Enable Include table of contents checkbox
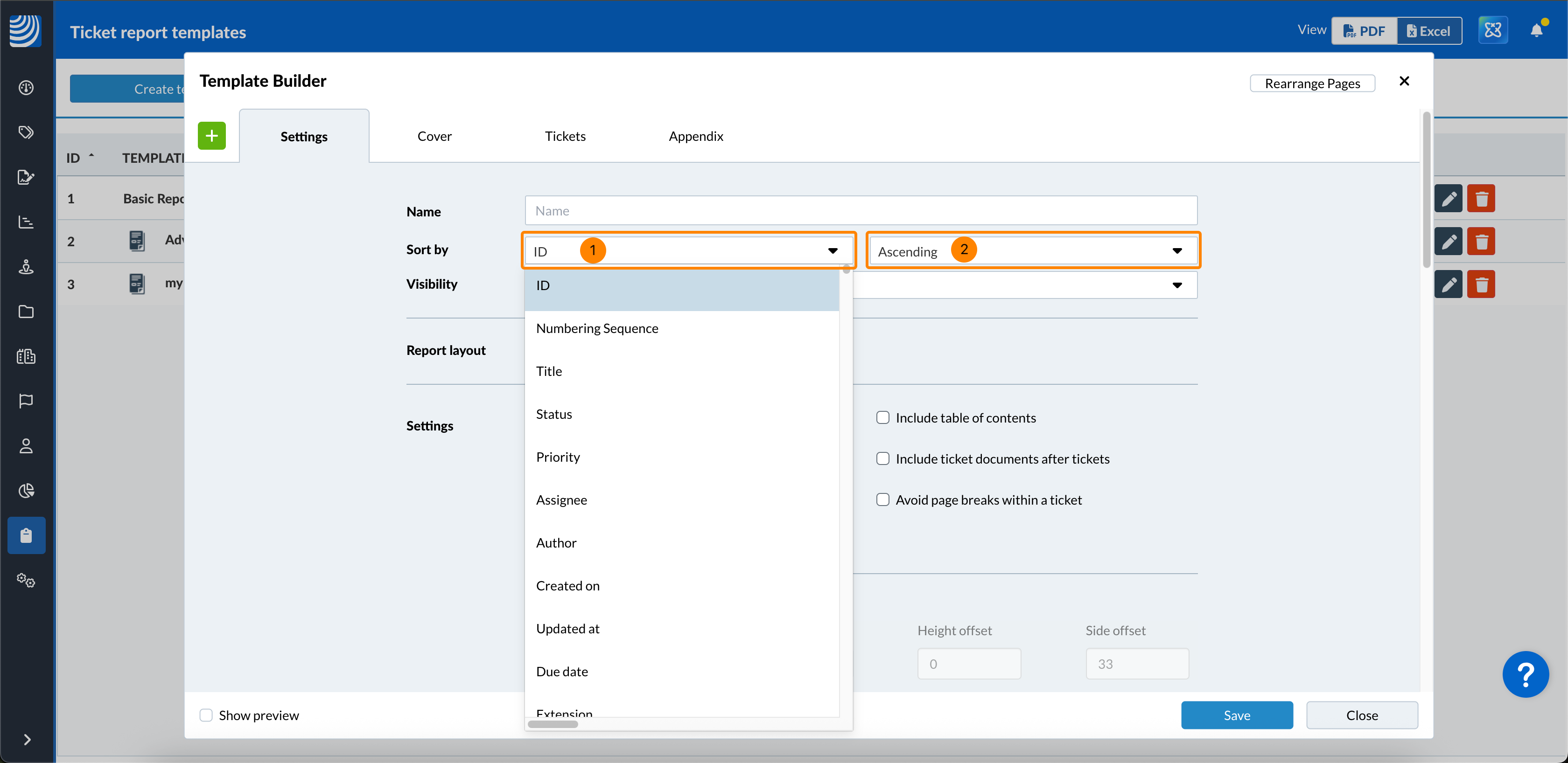This screenshot has height=763, width=1568. pos(882,417)
